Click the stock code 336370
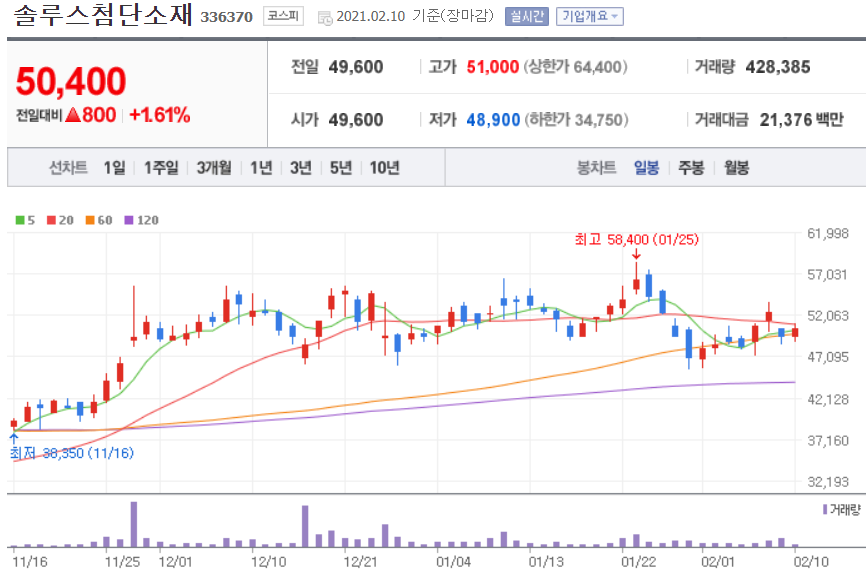 [x=226, y=17]
